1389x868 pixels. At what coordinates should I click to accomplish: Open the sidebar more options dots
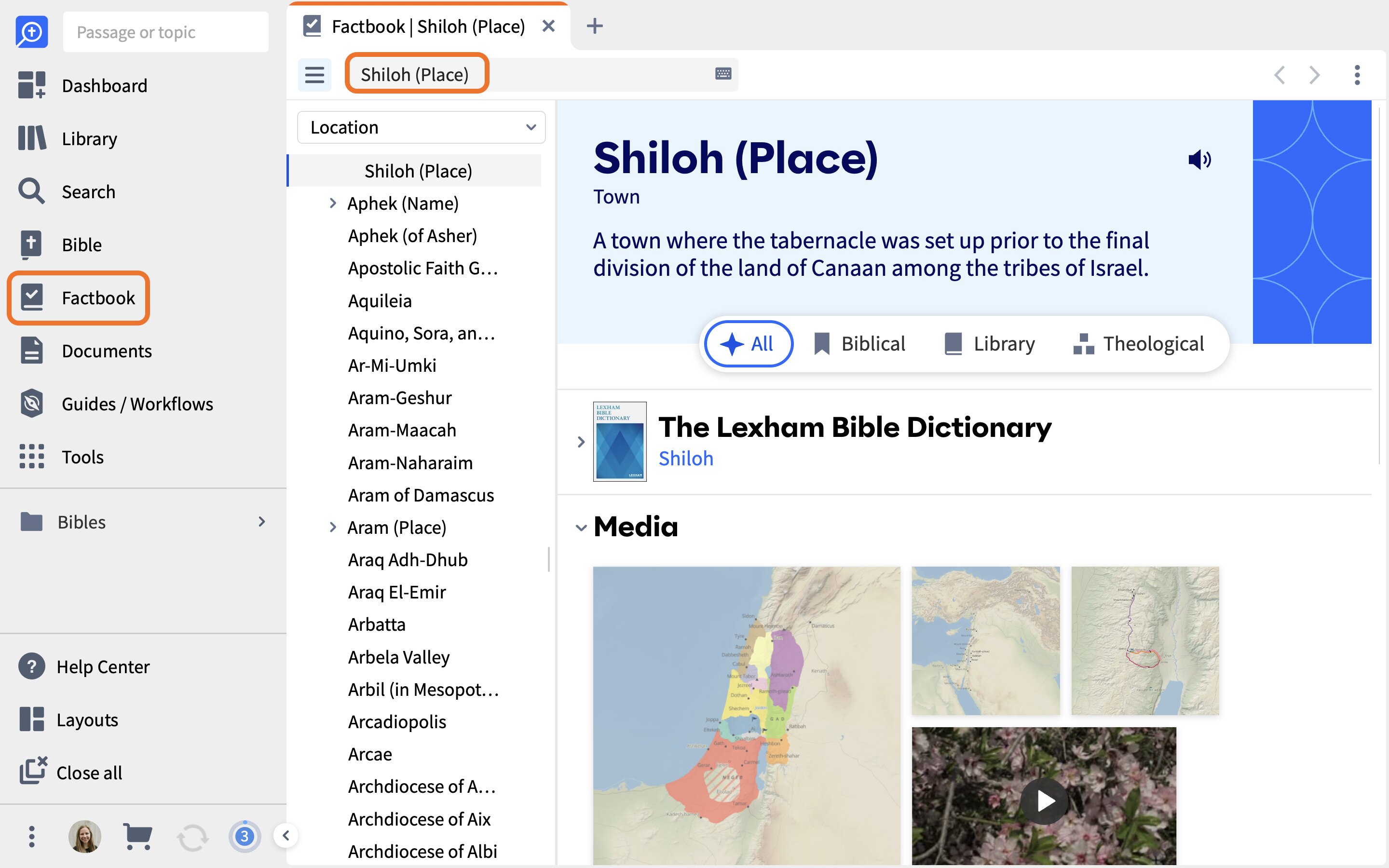(x=31, y=837)
